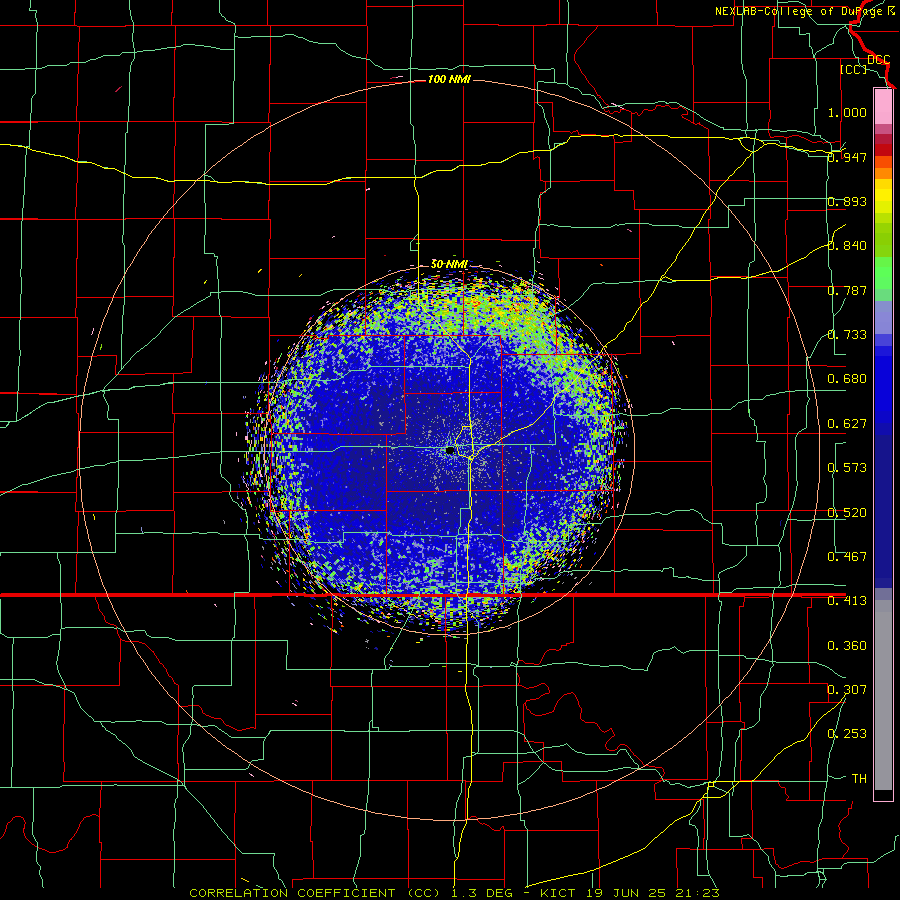900x900 pixels.
Task: Click the TH threshold label on the legend
Action: pyautogui.click(x=859, y=779)
